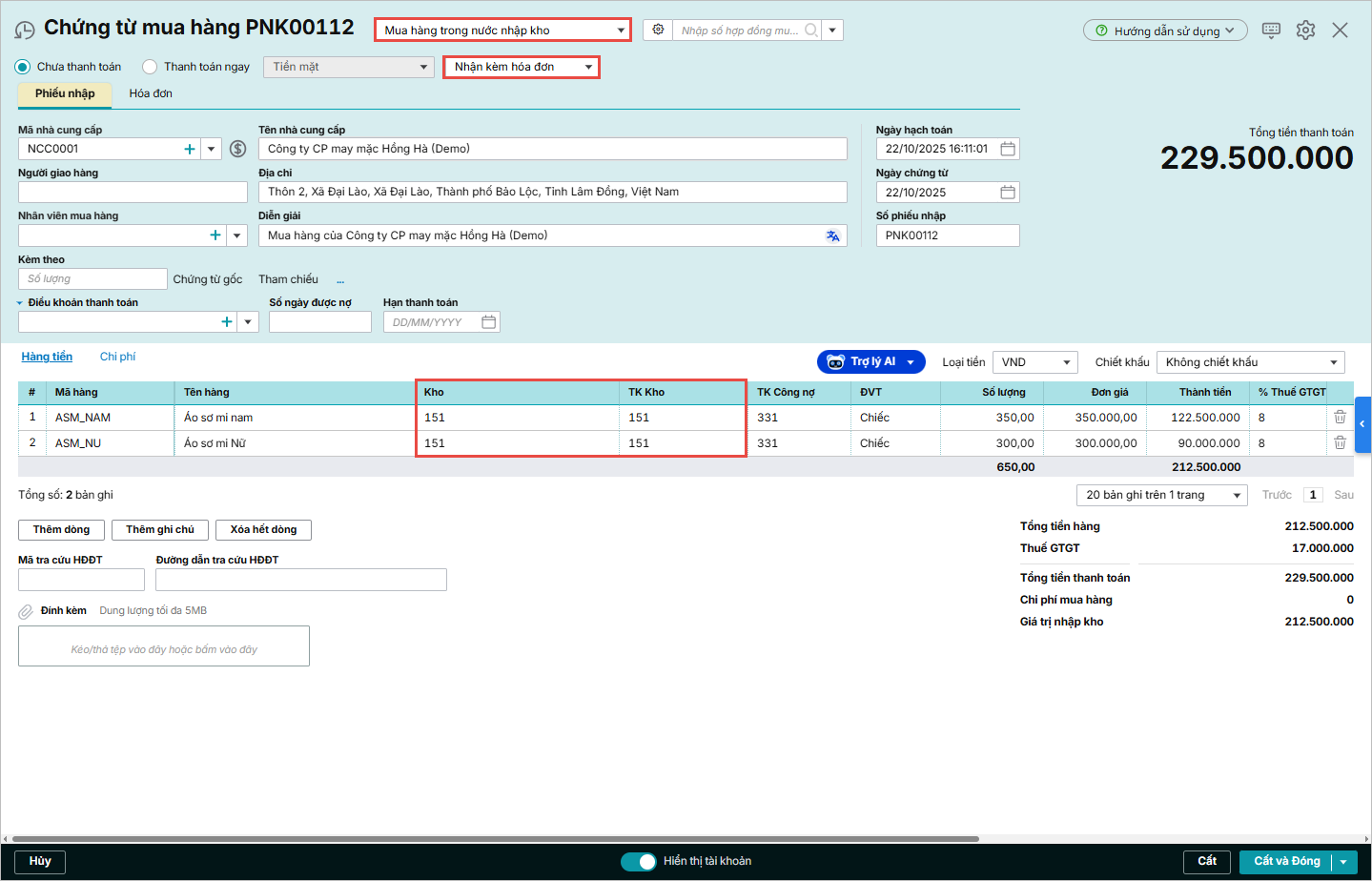Add new supplier with plus icon
Viewport: 1372px width, 881px height.
tap(190, 149)
